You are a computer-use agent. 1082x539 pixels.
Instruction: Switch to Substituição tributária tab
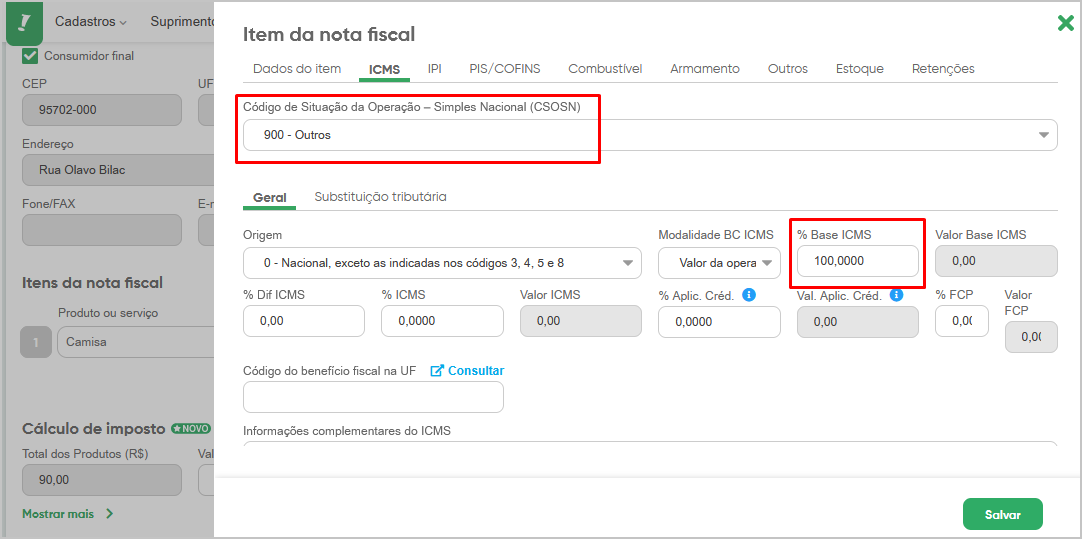[380, 197]
